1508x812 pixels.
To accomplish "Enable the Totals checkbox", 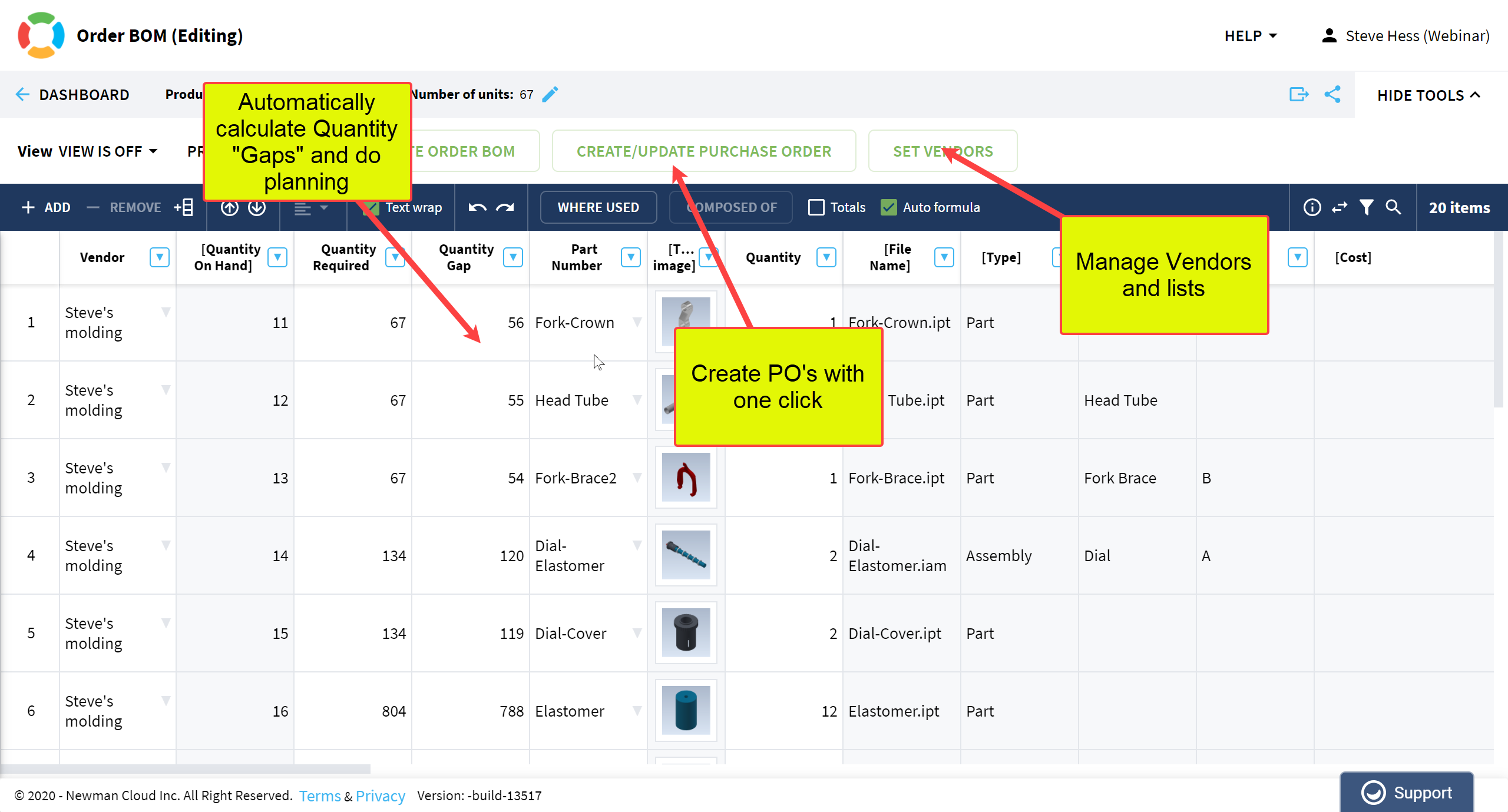I will tap(816, 207).
